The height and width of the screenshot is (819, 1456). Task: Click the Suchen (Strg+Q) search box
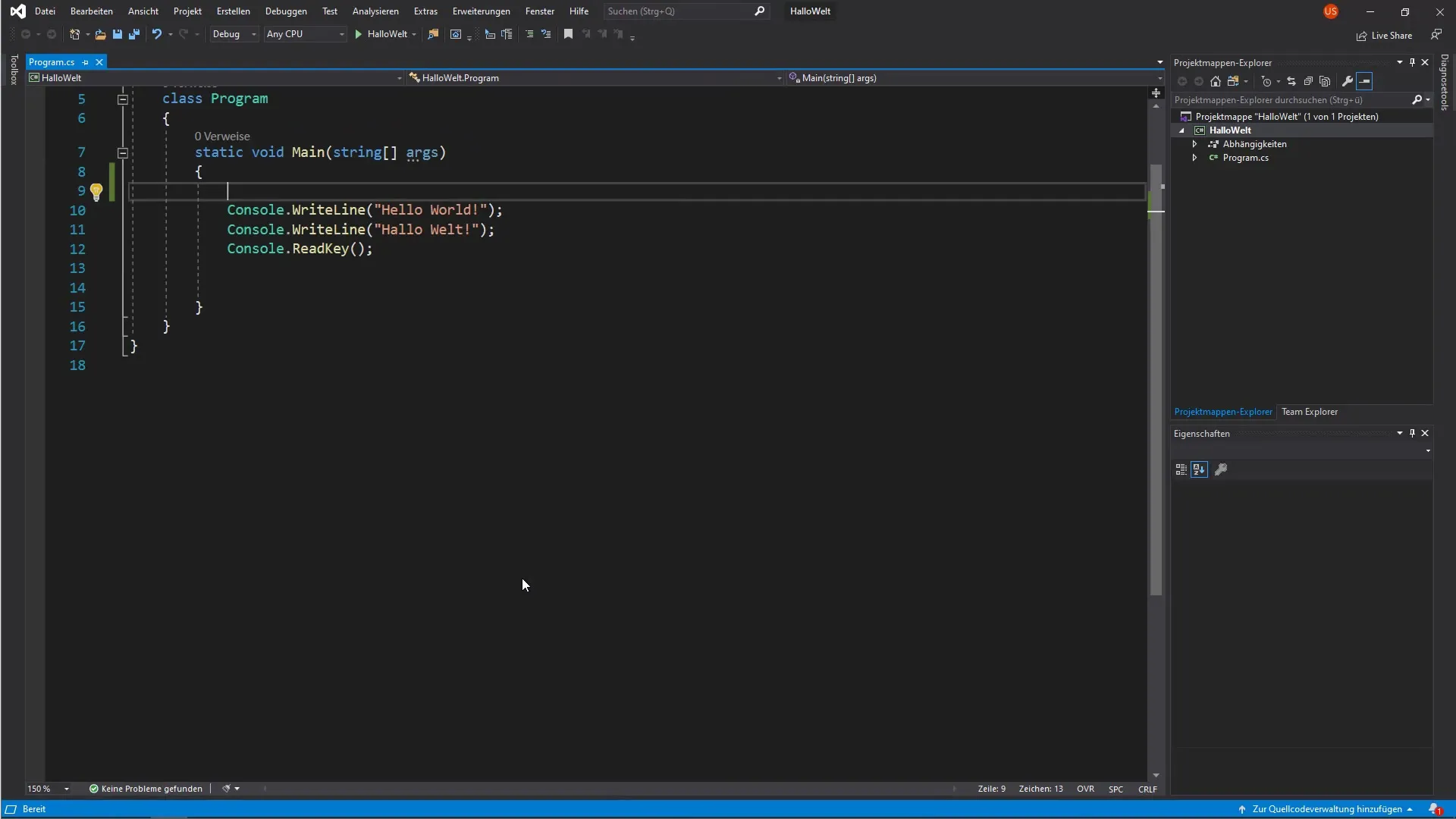(686, 11)
